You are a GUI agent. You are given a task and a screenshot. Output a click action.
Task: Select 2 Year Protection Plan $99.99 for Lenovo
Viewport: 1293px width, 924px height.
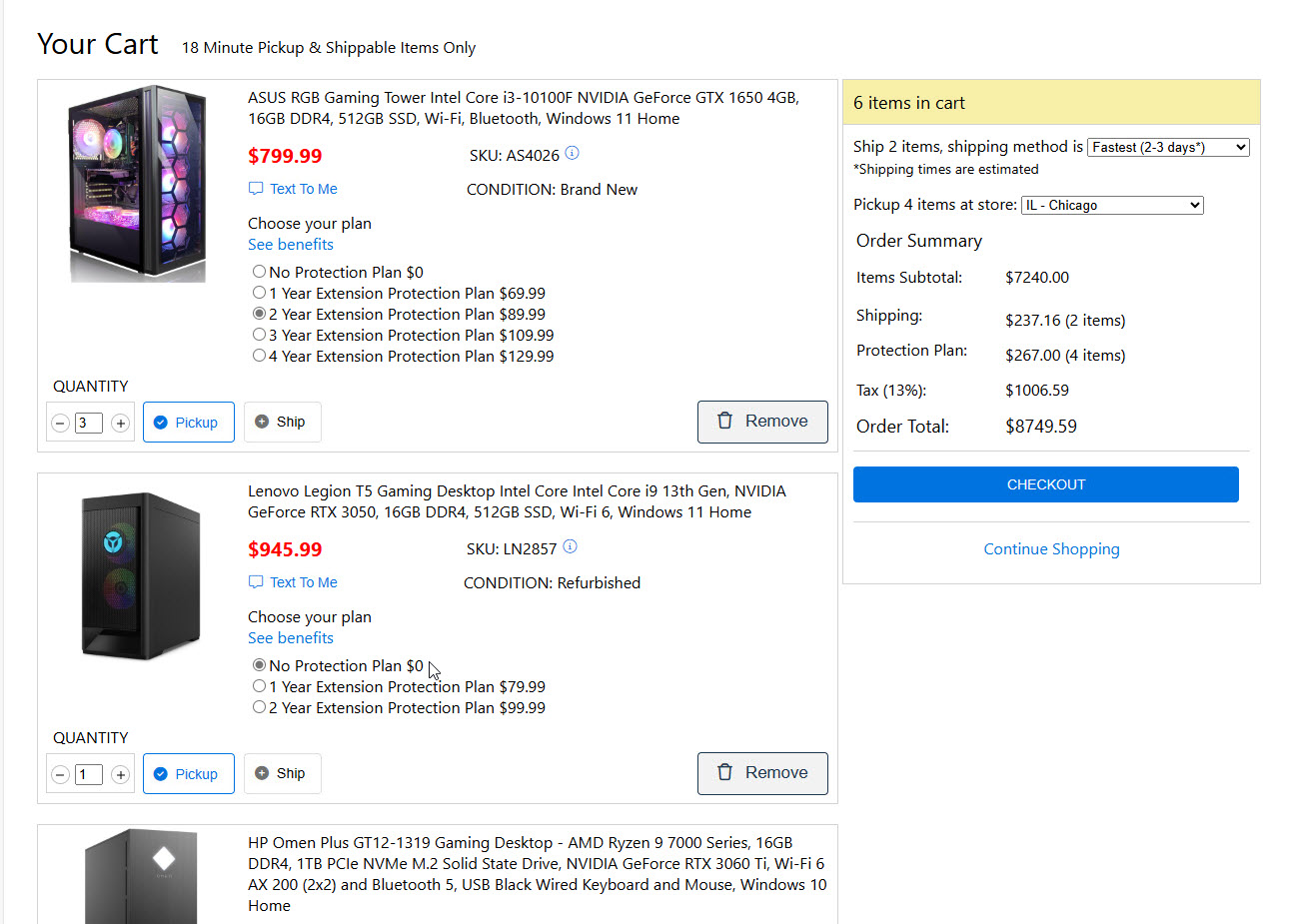260,707
